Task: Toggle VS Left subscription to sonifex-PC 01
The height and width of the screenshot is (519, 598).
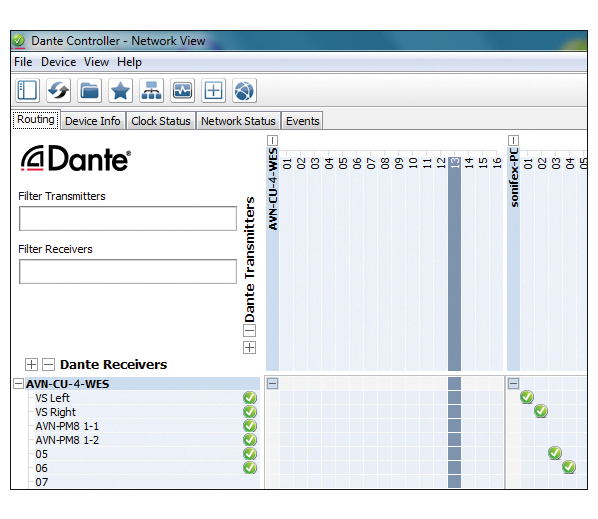Action: point(527,397)
